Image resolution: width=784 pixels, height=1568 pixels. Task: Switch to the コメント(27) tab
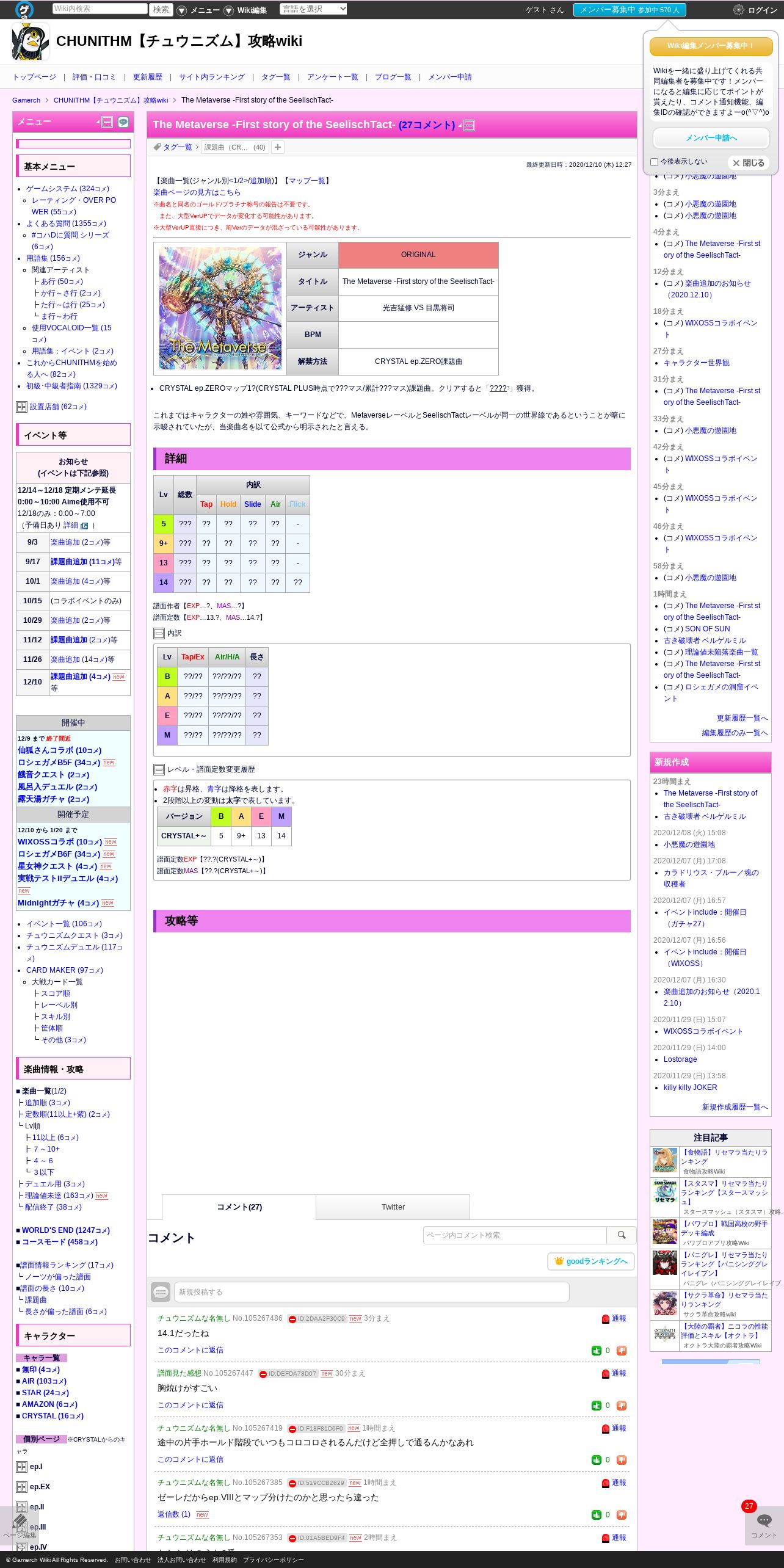pyautogui.click(x=239, y=1207)
